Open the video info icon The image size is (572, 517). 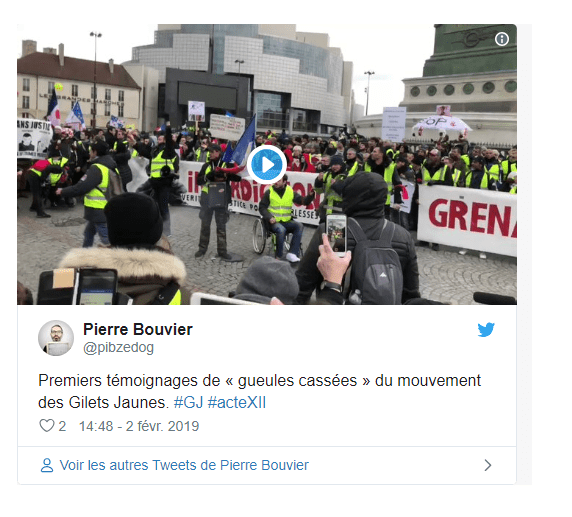[x=502, y=39]
